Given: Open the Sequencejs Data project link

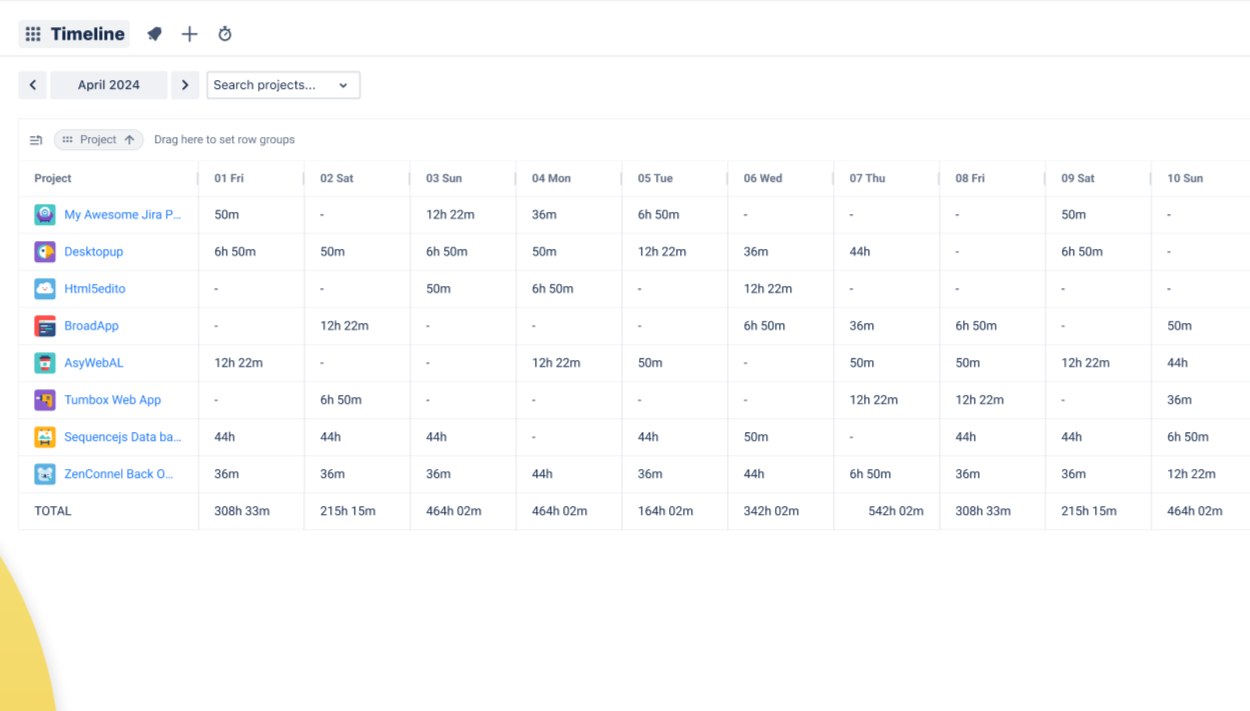Looking at the screenshot, I should [x=122, y=437].
